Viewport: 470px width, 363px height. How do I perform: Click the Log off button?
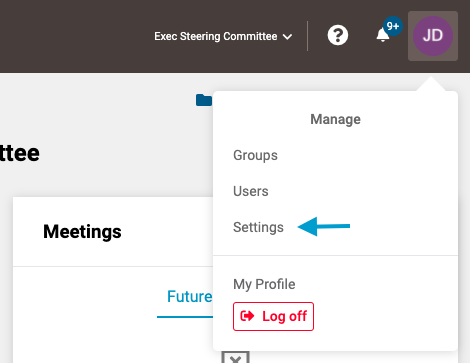click(273, 316)
